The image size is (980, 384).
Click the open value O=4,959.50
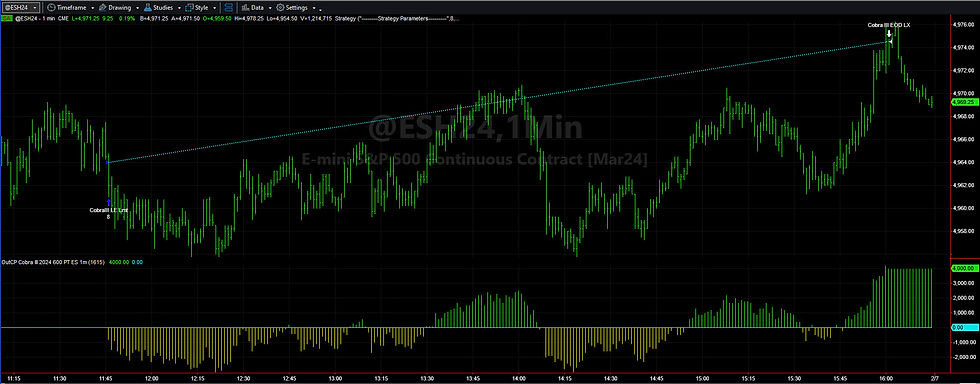[x=217, y=19]
